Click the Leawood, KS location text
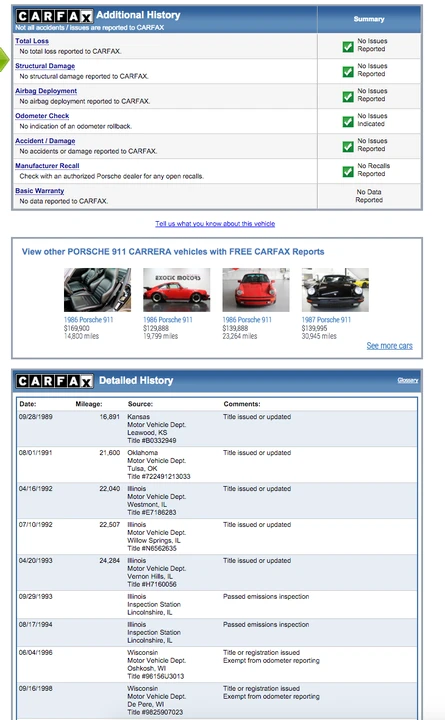Viewport: 445px width, 720px height. 147,433
